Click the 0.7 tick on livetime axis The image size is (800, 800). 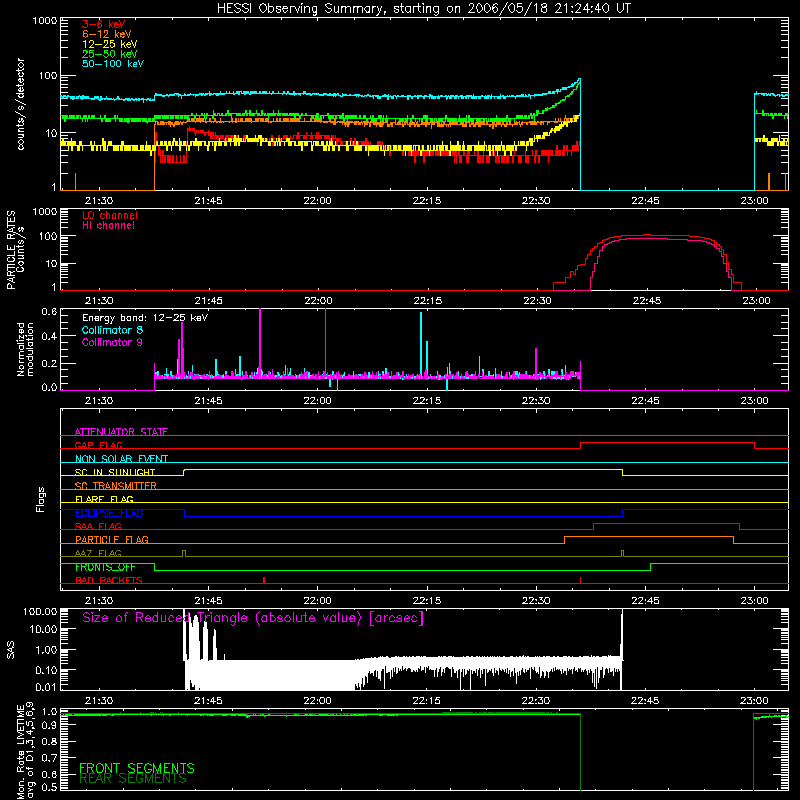point(49,758)
